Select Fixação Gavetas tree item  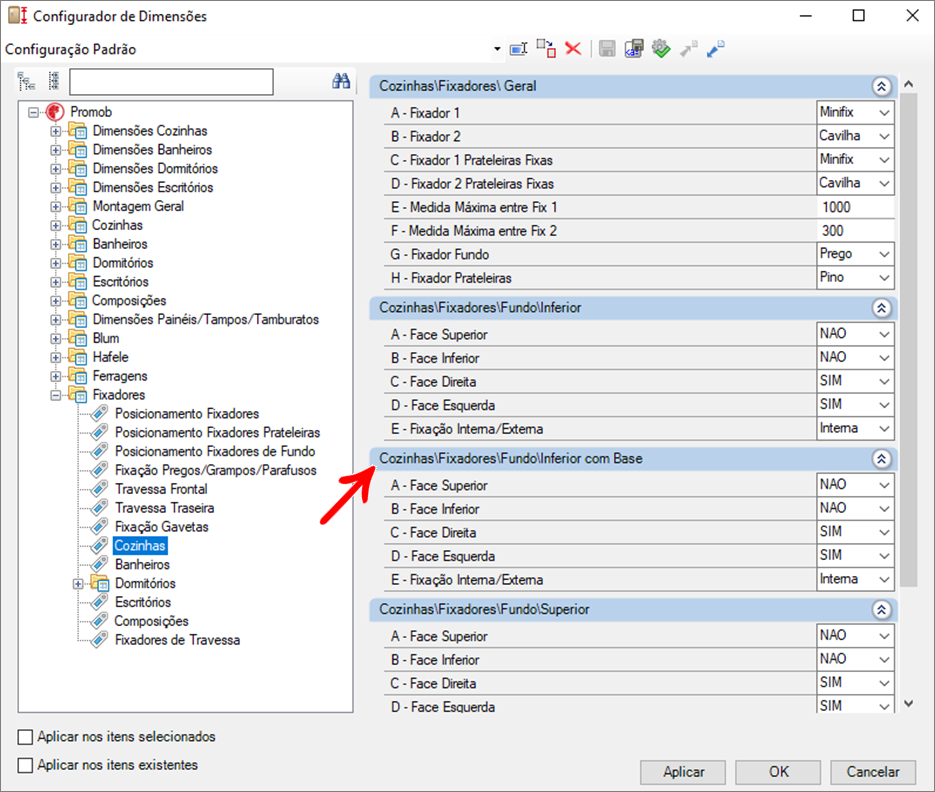[162, 527]
